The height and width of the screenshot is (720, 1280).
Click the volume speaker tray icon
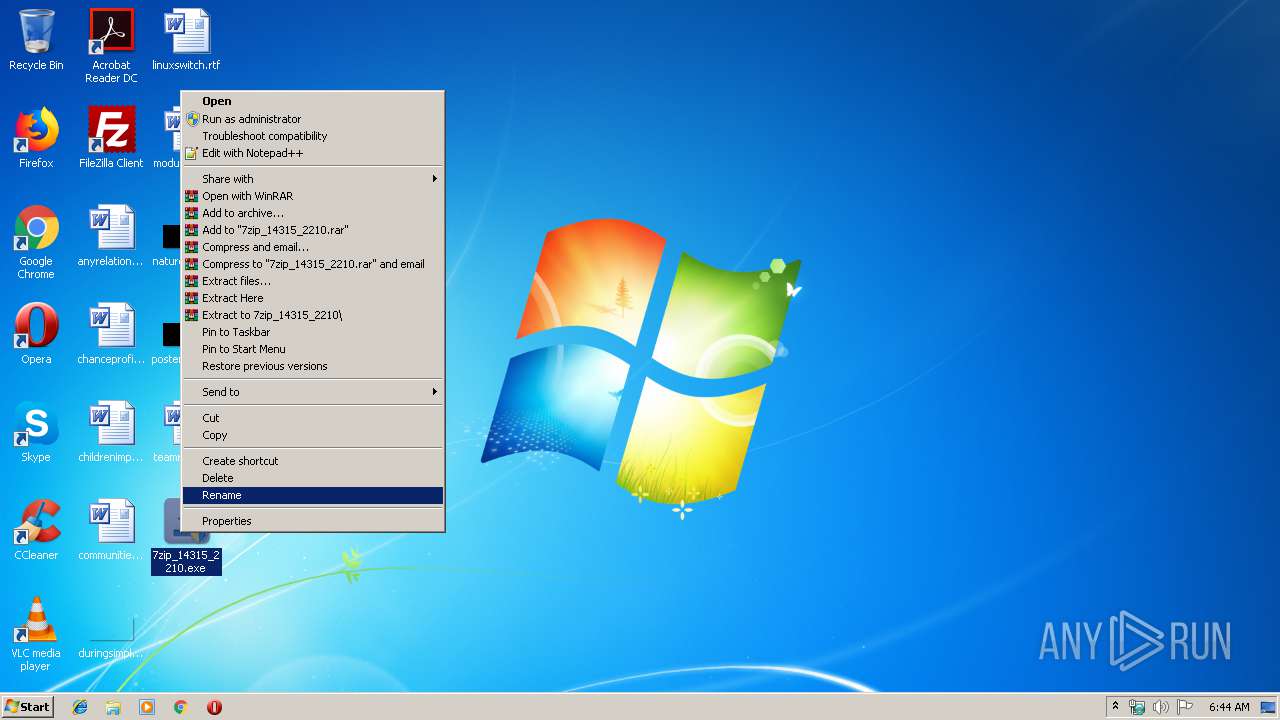(x=1161, y=707)
